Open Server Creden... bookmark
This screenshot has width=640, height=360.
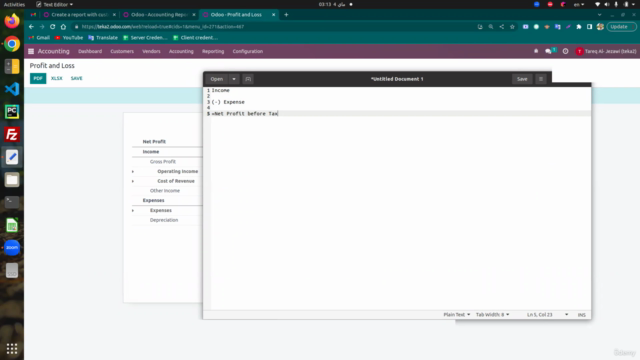145,38
